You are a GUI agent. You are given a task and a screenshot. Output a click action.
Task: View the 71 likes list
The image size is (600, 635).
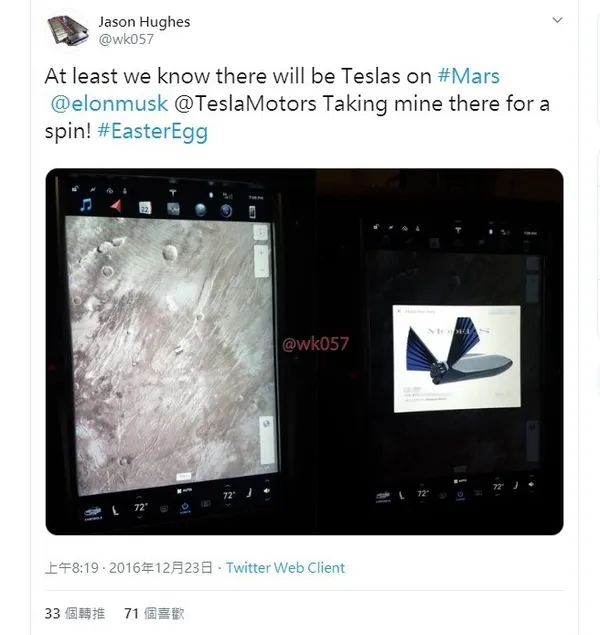click(x=153, y=613)
